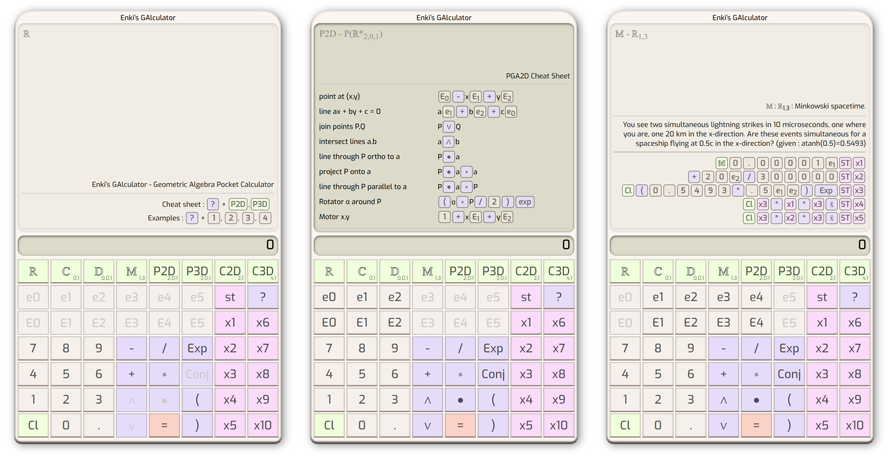This screenshot has height=463, width=888.
Task: Tap the minus operator in right calculator
Action: click(x=723, y=349)
